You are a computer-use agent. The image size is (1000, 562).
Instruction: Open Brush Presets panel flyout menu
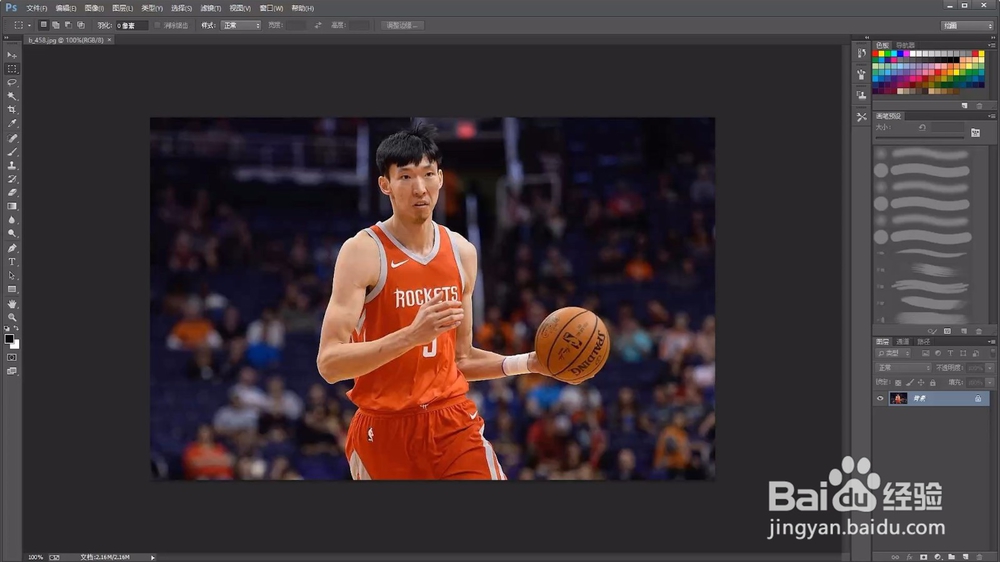[x=992, y=116]
